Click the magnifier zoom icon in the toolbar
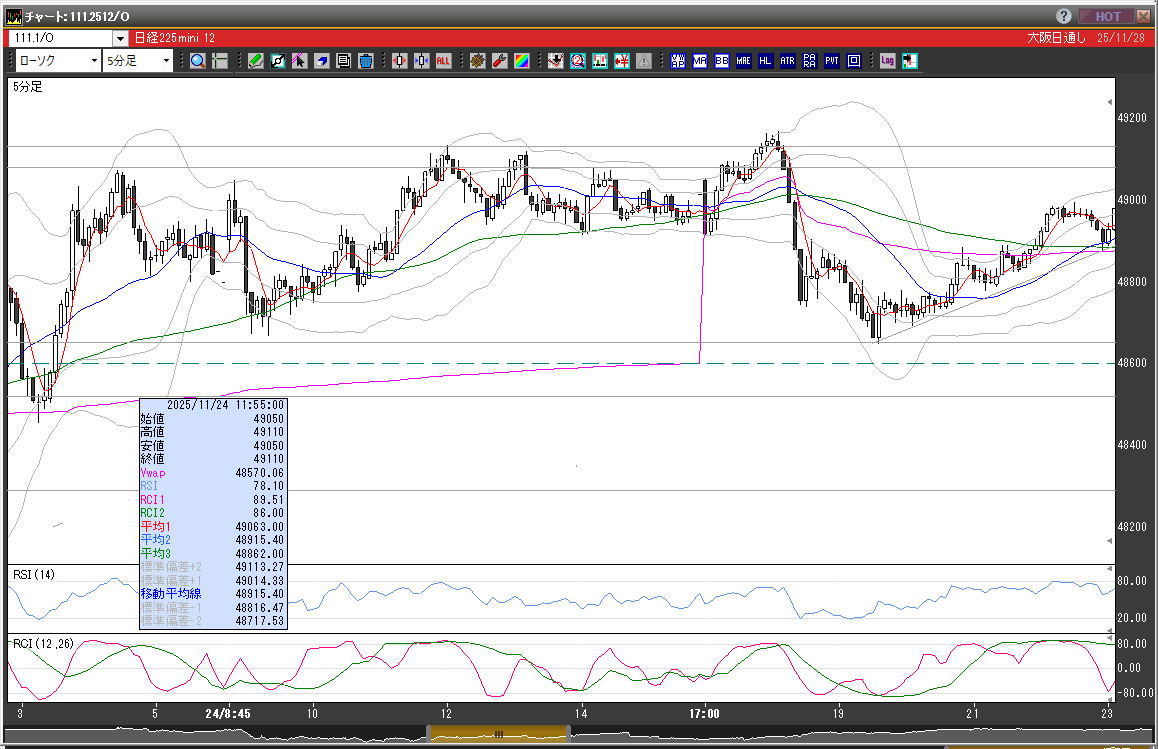The image size is (1158, 749). pyautogui.click(x=198, y=61)
